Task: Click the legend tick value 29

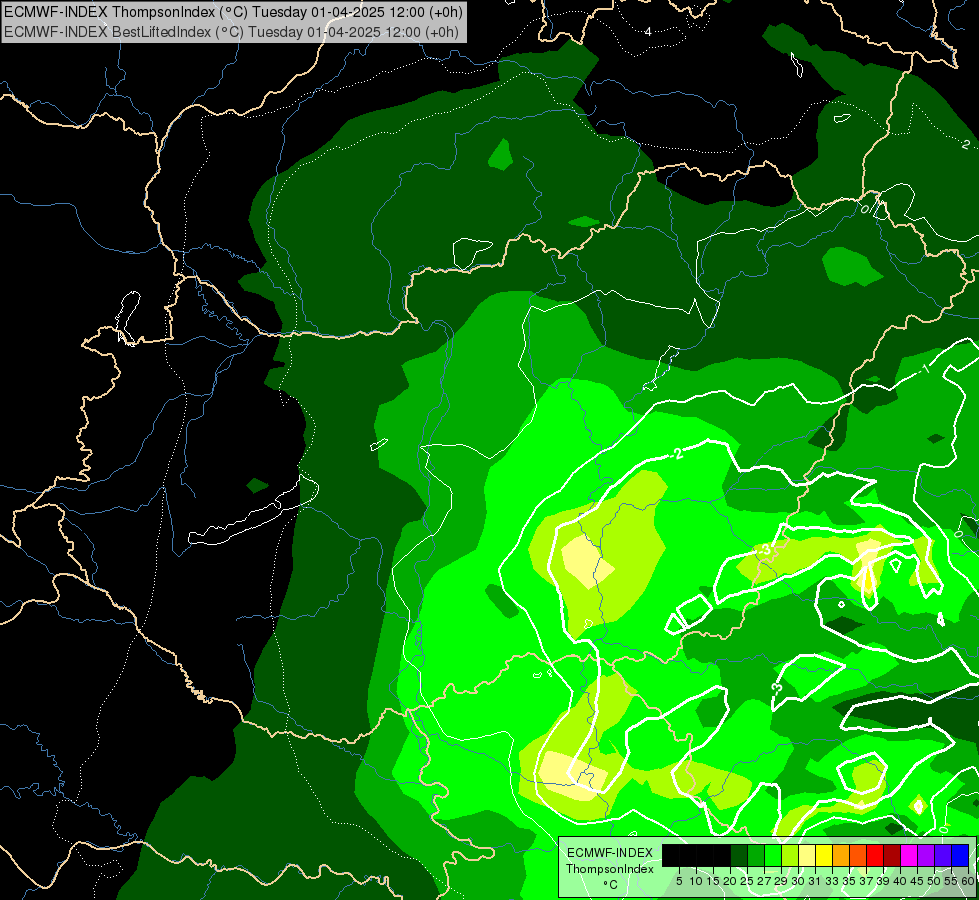Action: [781, 881]
